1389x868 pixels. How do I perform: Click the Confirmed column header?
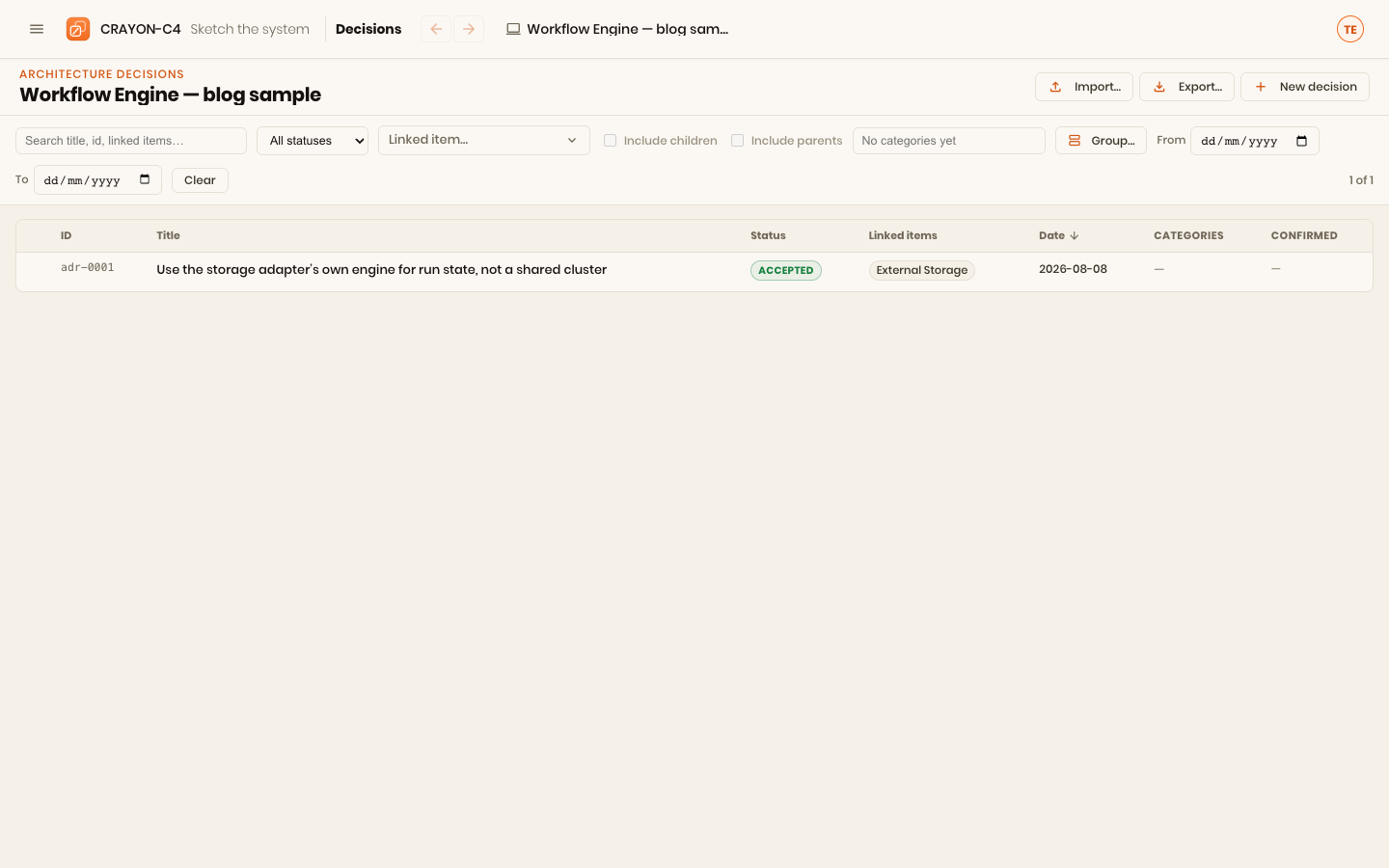pos(1304,235)
